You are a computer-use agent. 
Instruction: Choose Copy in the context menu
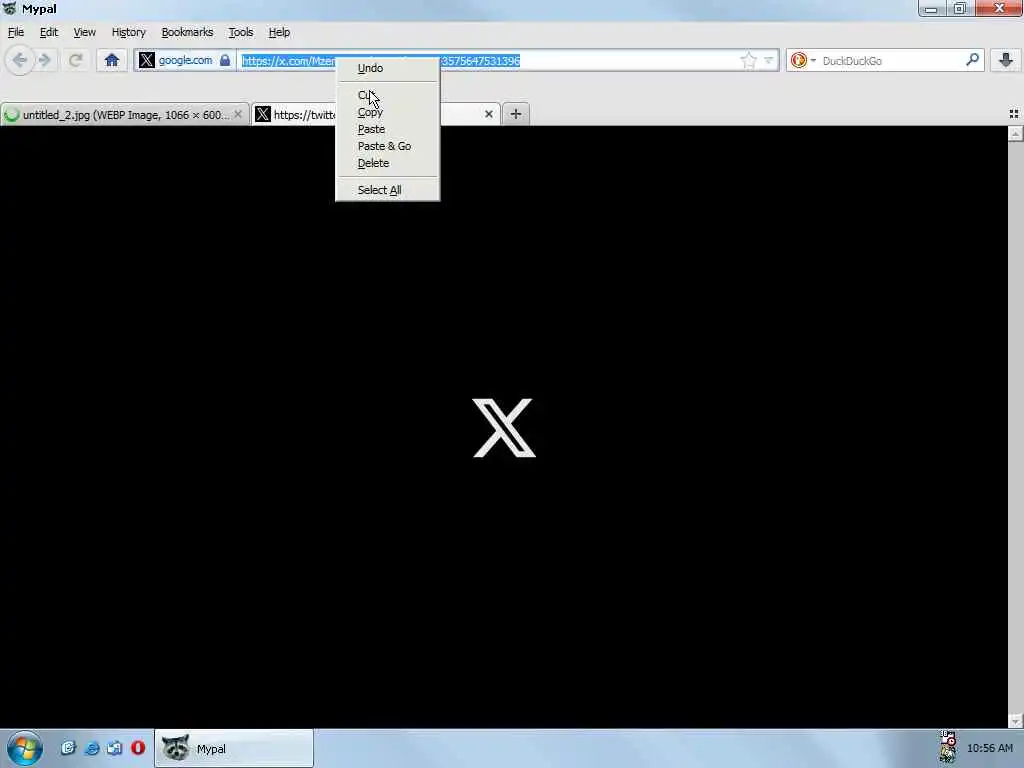(387, 112)
